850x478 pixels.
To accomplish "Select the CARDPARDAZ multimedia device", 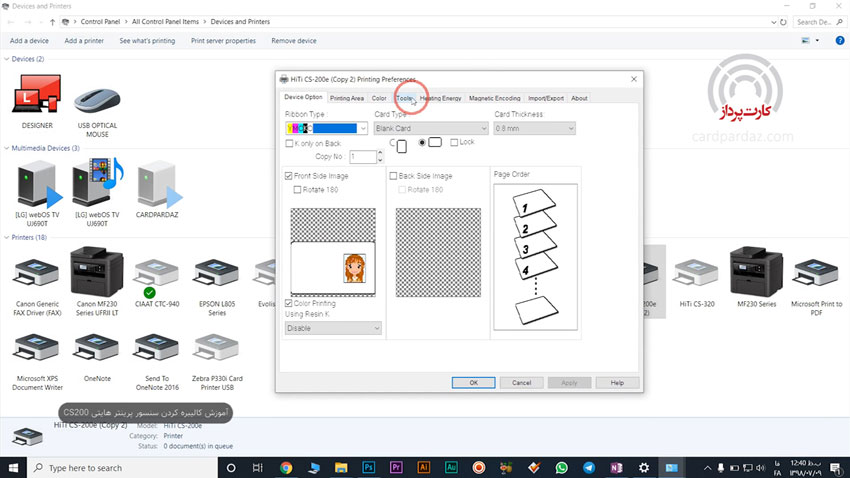I will (x=157, y=189).
